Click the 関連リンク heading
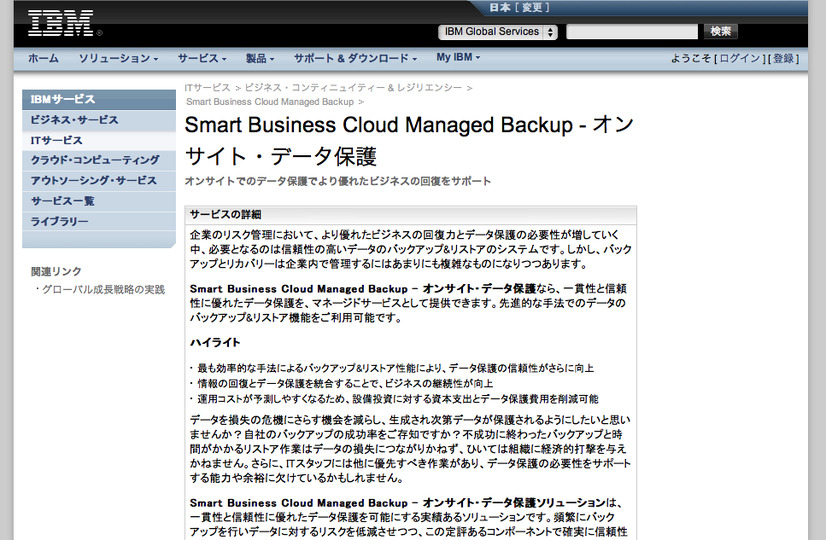The width and height of the screenshot is (826, 540). click(x=56, y=271)
